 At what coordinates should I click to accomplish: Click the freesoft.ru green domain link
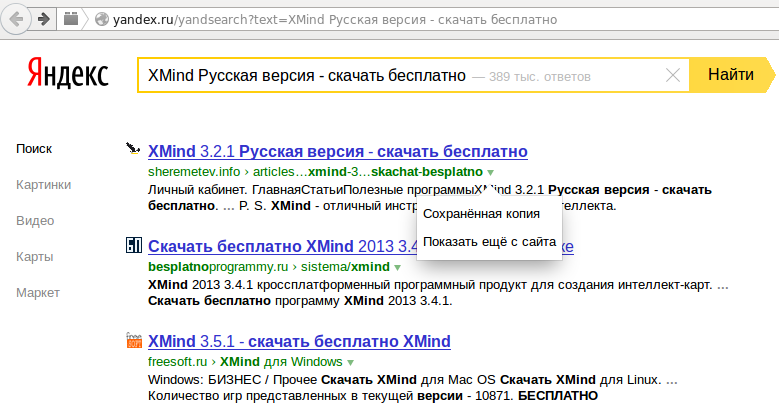(x=177, y=361)
